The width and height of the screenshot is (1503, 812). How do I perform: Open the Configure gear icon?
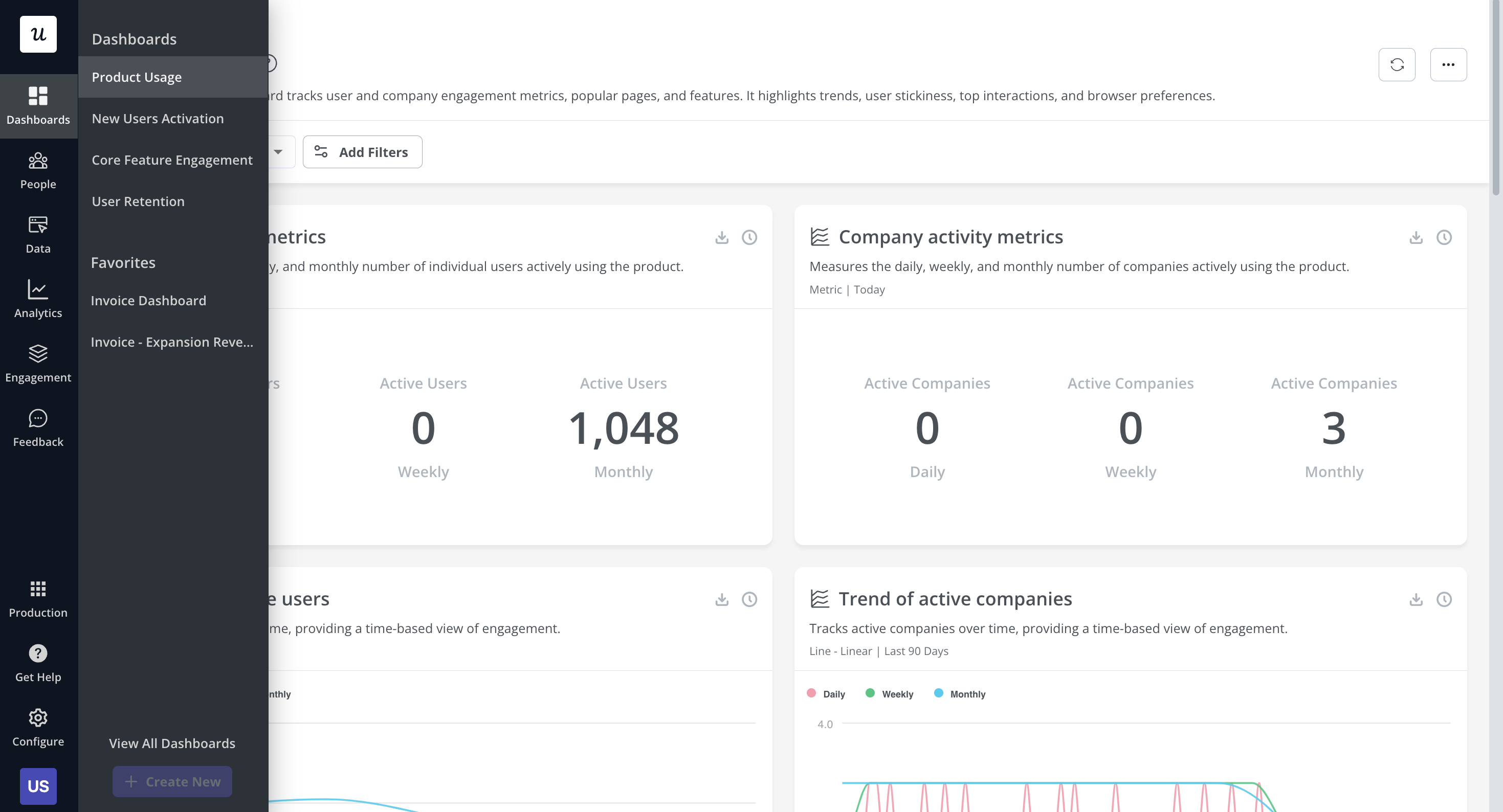(38, 717)
